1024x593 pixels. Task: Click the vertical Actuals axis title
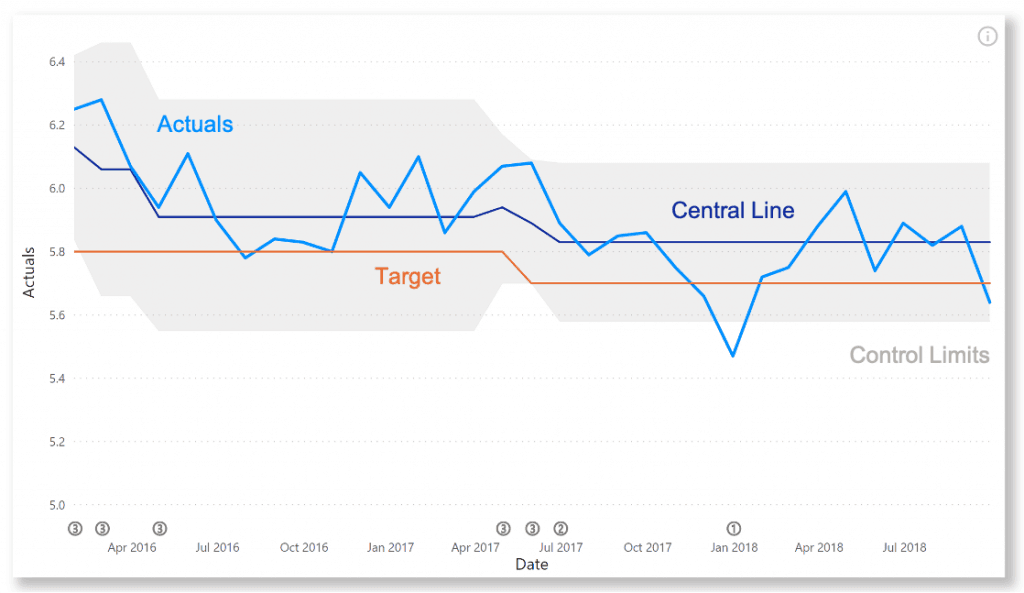point(29,272)
